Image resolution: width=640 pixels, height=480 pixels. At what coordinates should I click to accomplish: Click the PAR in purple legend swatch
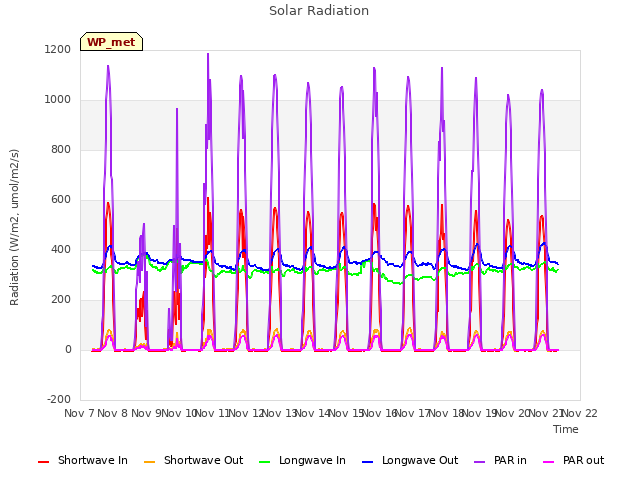[480, 462]
